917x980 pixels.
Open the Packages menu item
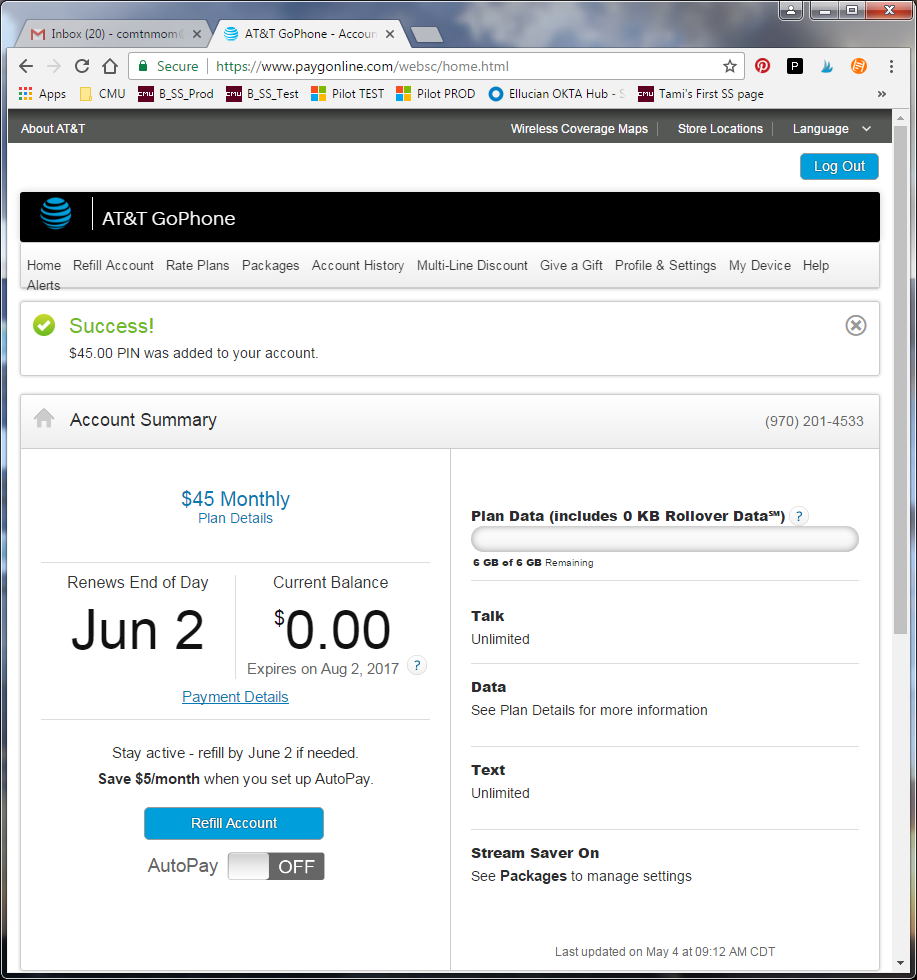tap(271, 265)
